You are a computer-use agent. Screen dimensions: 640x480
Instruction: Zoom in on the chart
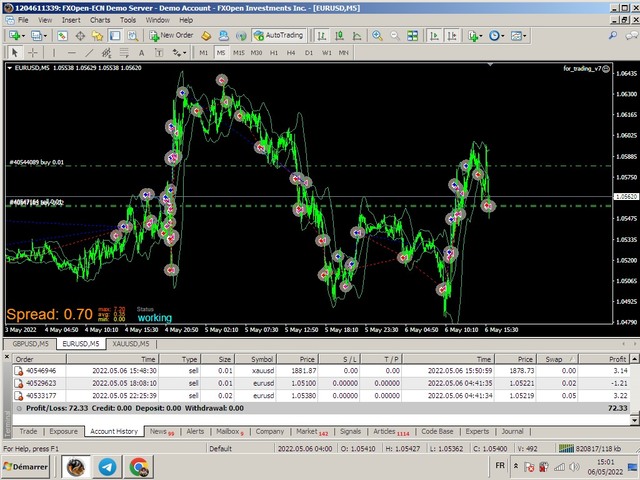coord(377,36)
